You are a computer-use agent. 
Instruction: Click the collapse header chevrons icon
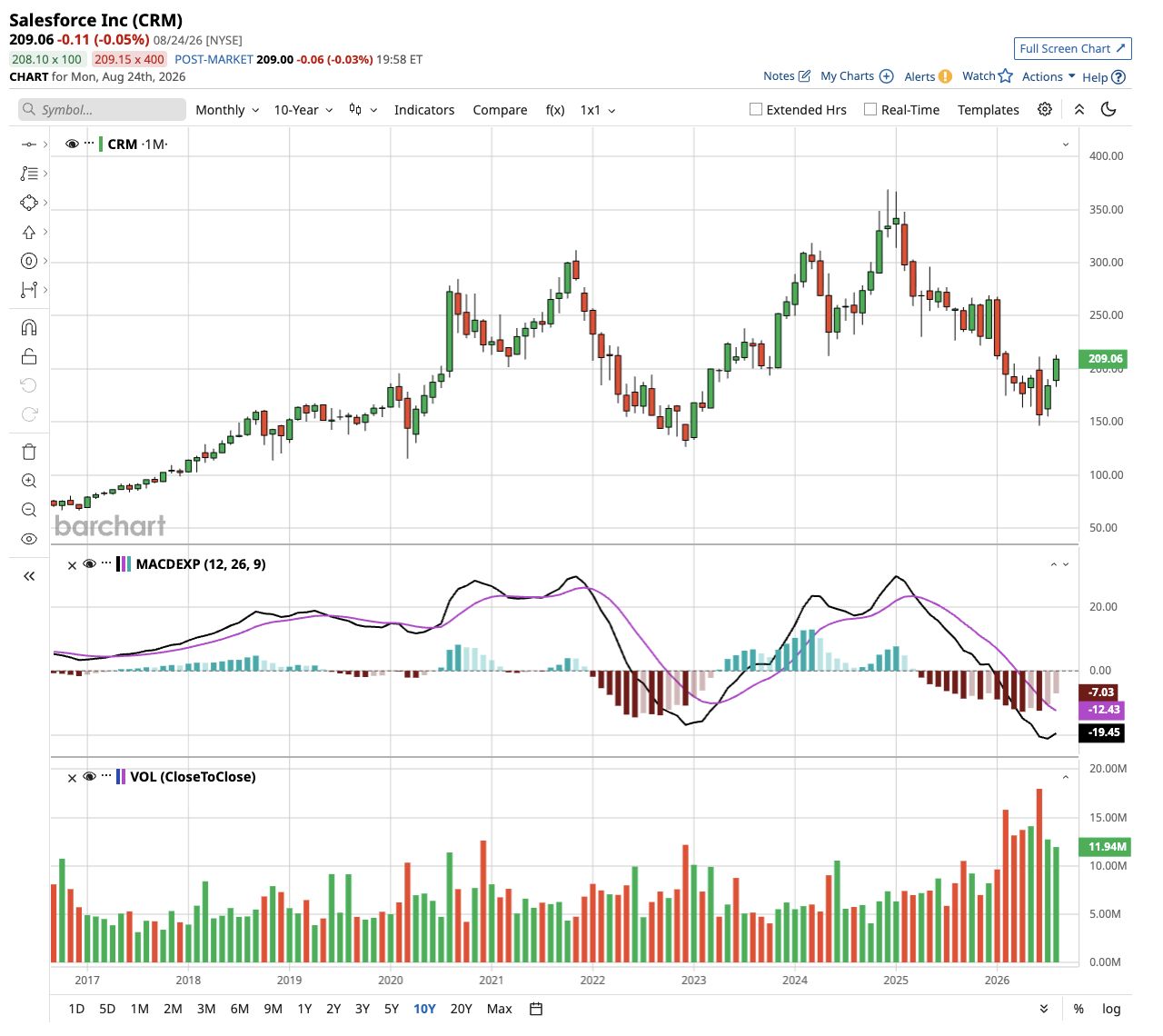(x=1079, y=109)
